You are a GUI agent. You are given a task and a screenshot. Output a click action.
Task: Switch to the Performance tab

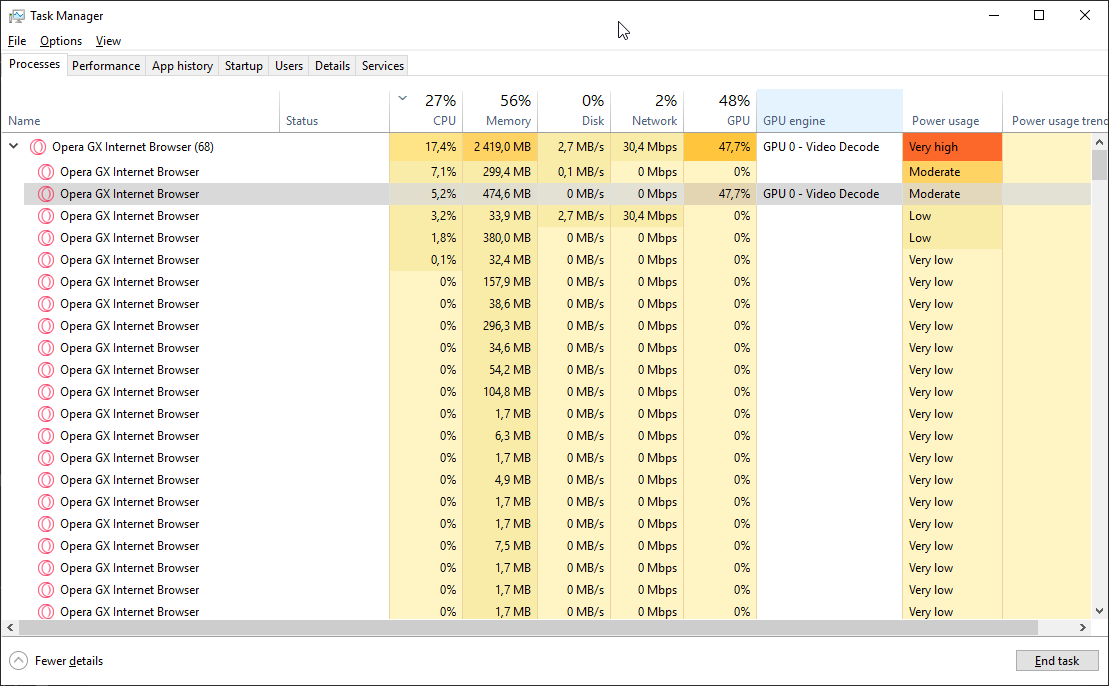click(x=106, y=66)
